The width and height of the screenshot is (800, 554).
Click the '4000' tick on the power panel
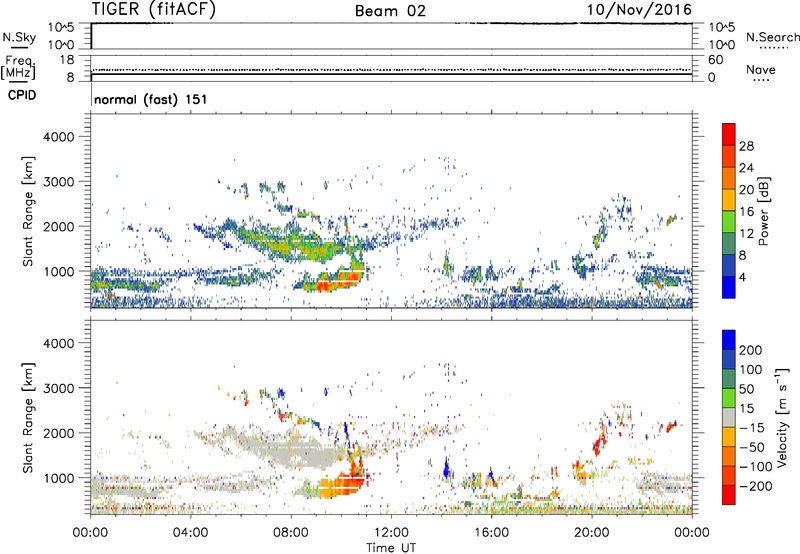click(59, 137)
